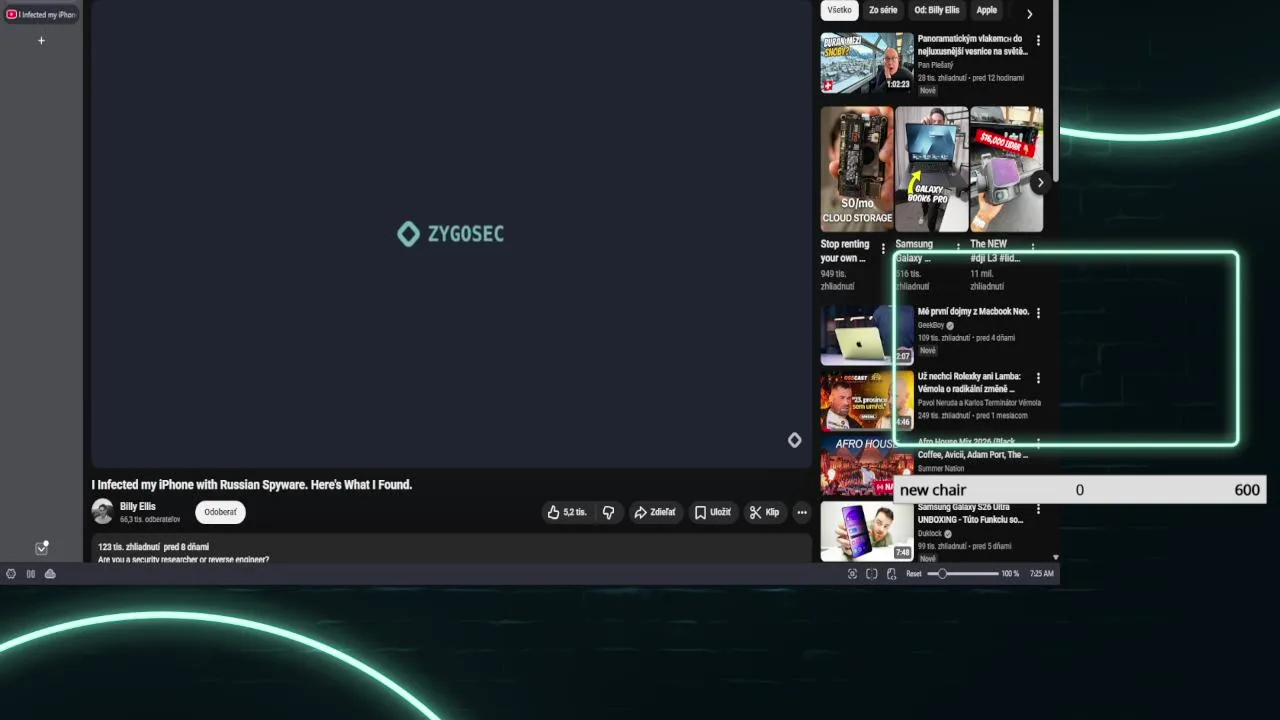Image resolution: width=1280 pixels, height=720 pixels.
Task: Click the video player showing ZYGOSEC
Action: tap(451, 233)
